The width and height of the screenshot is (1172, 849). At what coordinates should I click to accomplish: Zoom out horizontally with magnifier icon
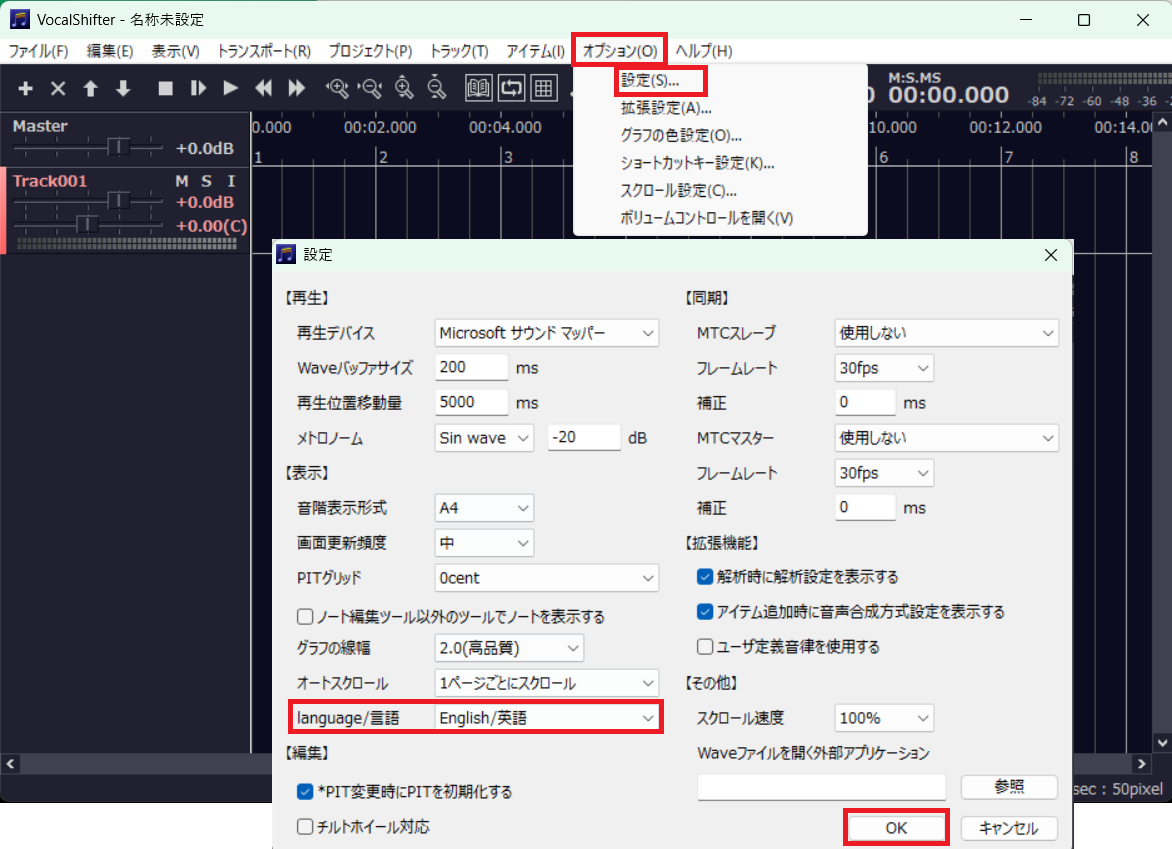(x=371, y=88)
